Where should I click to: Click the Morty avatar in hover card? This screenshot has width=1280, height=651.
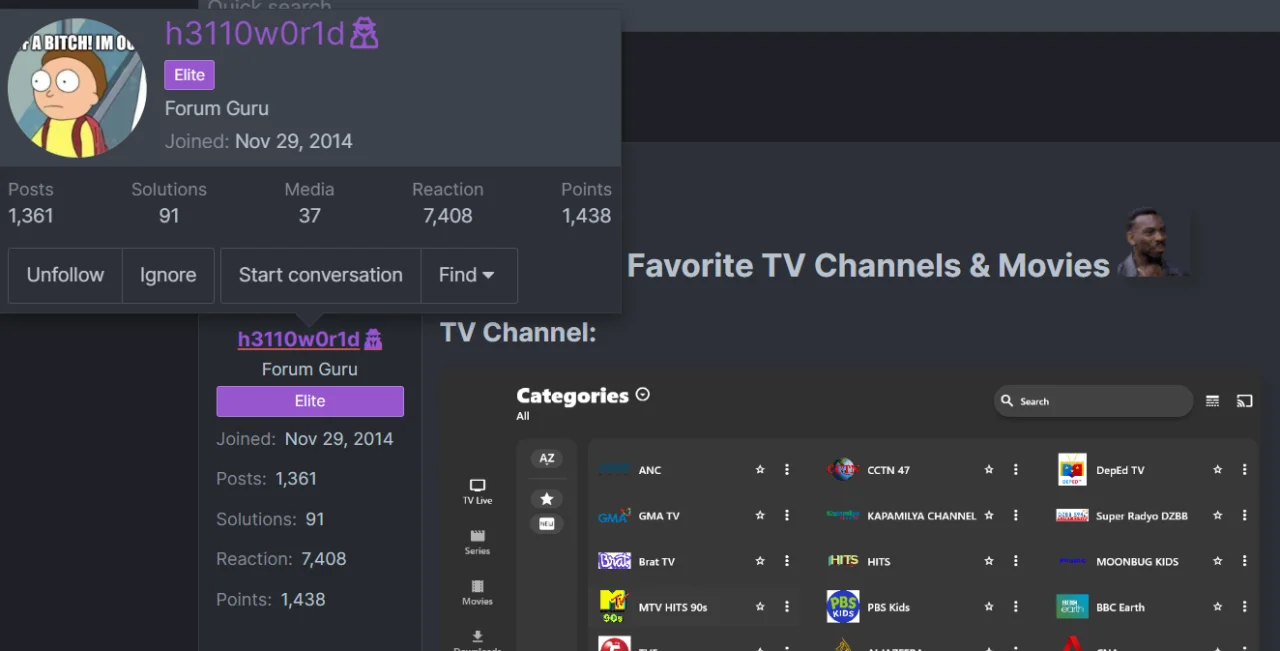[x=77, y=88]
